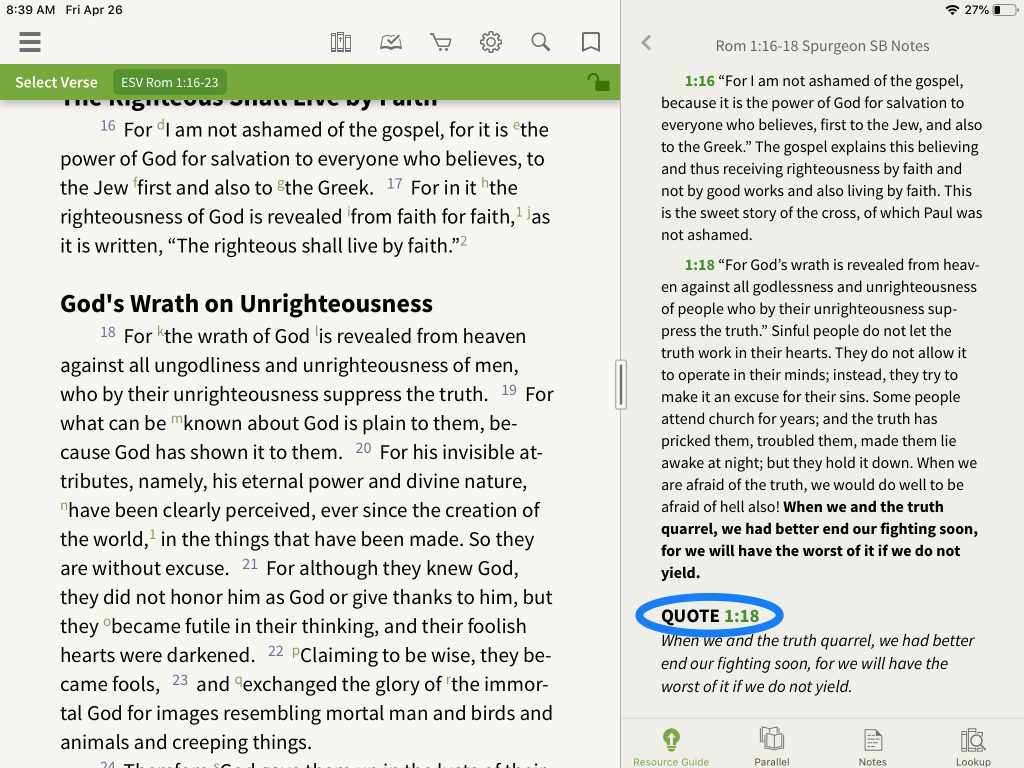Screen dimensions: 1024x768
Task: Tap the heading God's Wrath on Unrighteousness
Action: point(246,304)
